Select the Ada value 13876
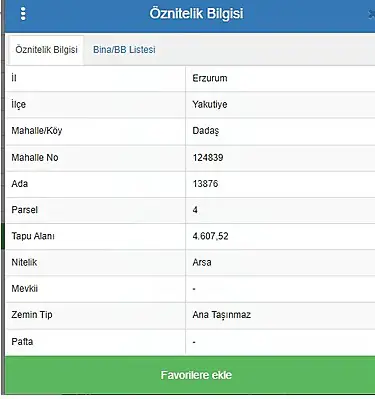Screen dimensions: 375x399 coord(205,184)
